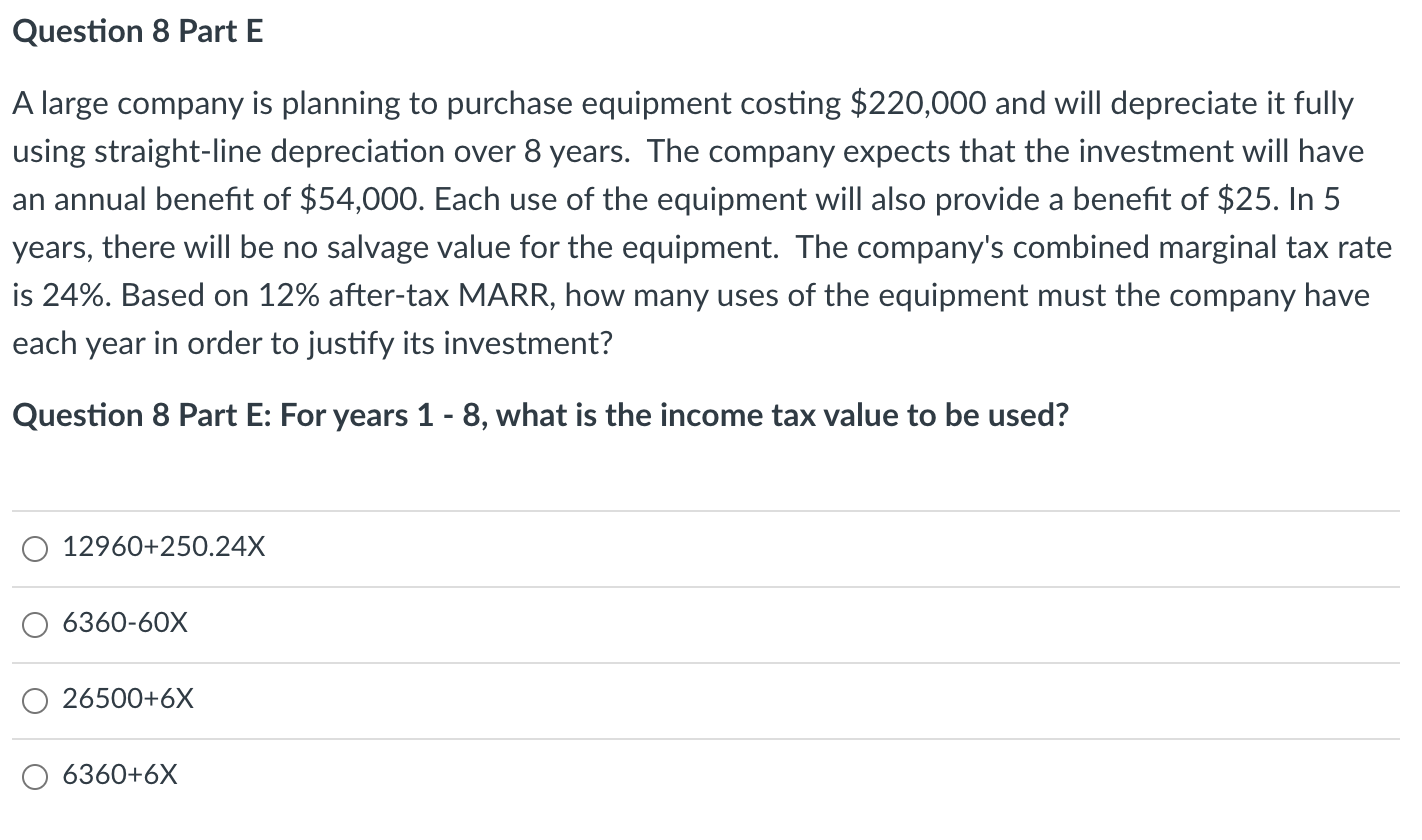Click the divider line above the answers
This screenshot has height=840, width=1422.
700,510
